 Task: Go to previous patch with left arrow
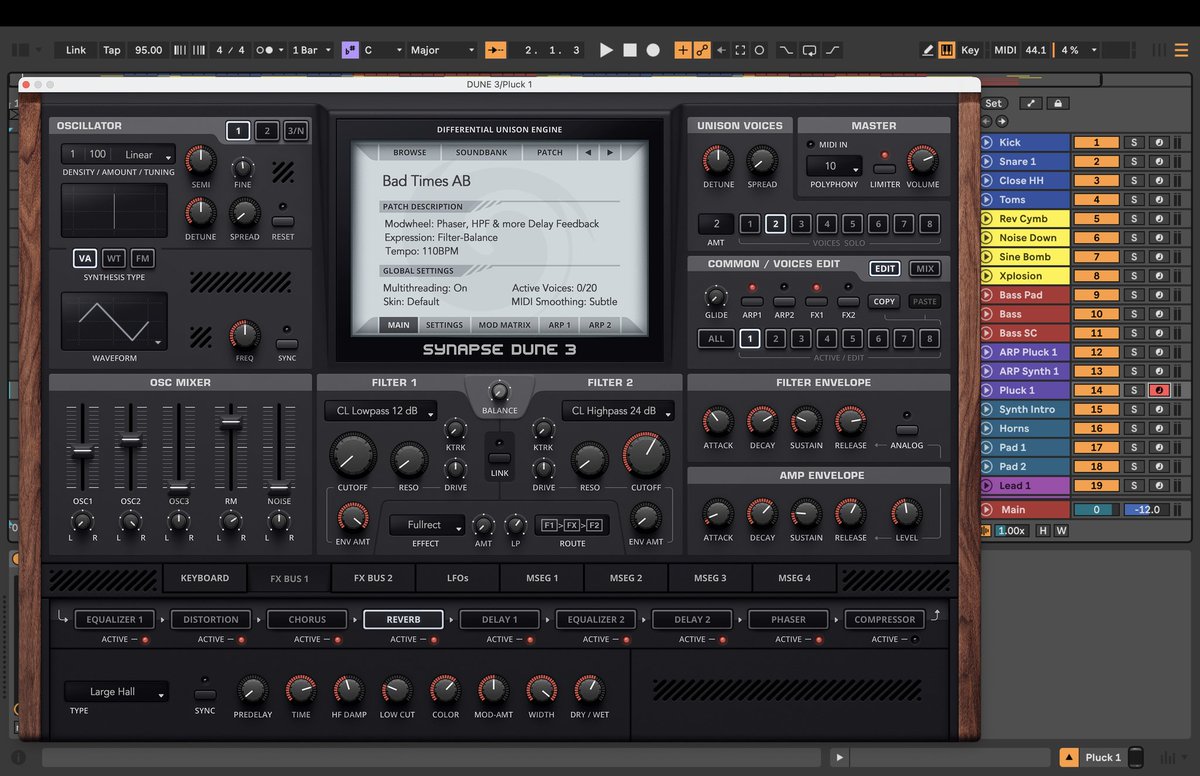pyautogui.click(x=588, y=152)
